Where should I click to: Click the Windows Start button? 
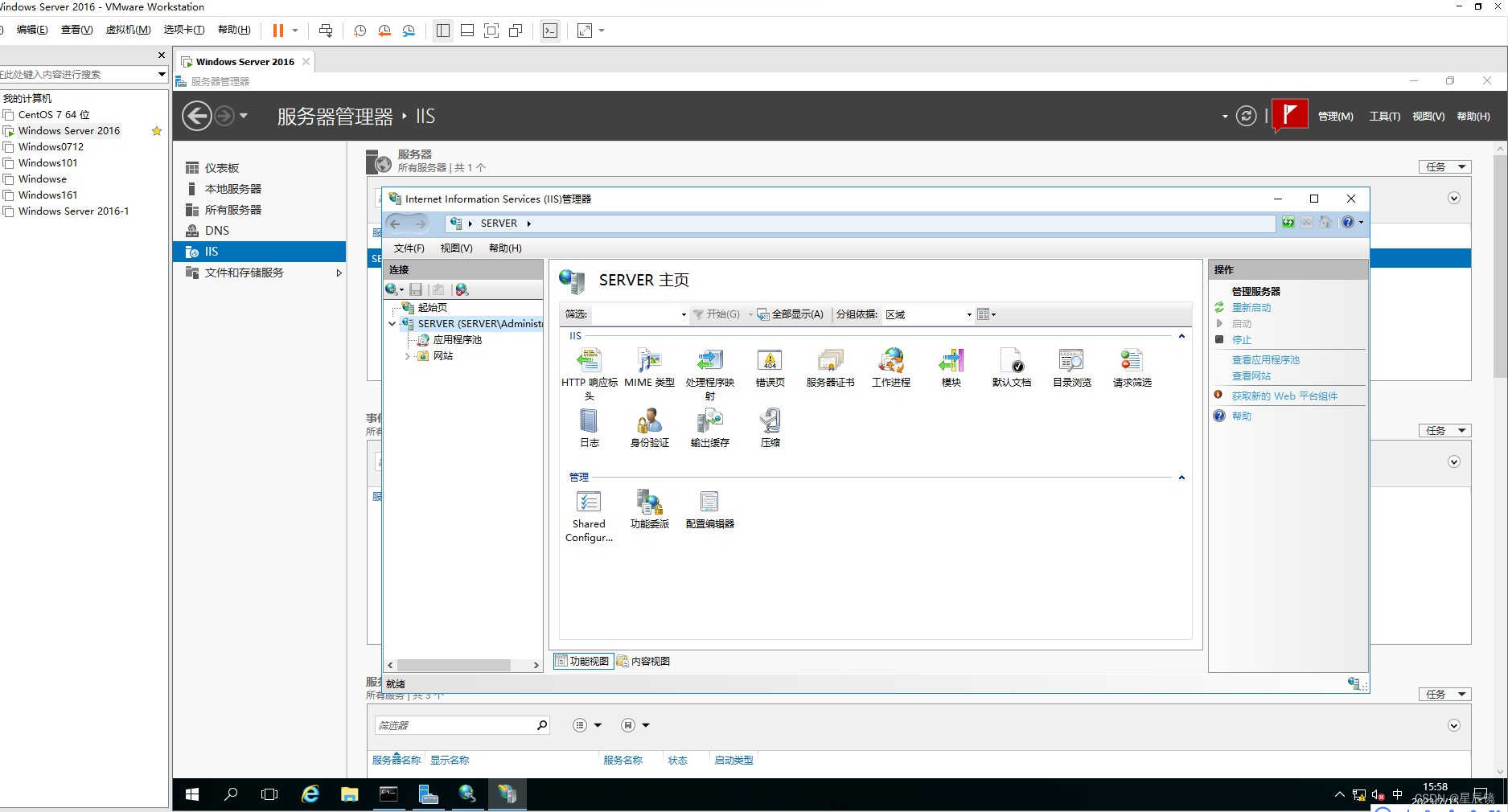point(192,794)
